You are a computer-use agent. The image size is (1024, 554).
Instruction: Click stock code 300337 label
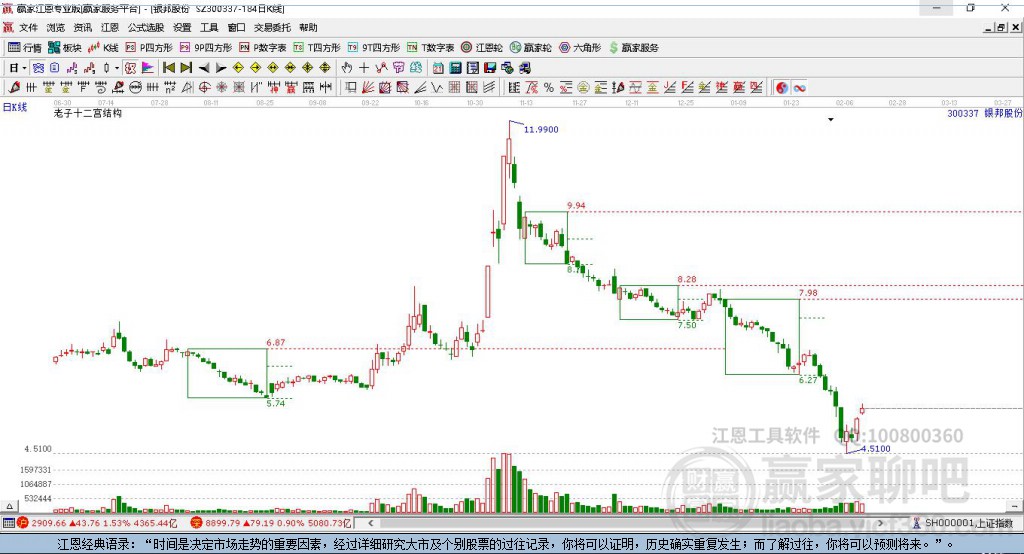coord(963,114)
